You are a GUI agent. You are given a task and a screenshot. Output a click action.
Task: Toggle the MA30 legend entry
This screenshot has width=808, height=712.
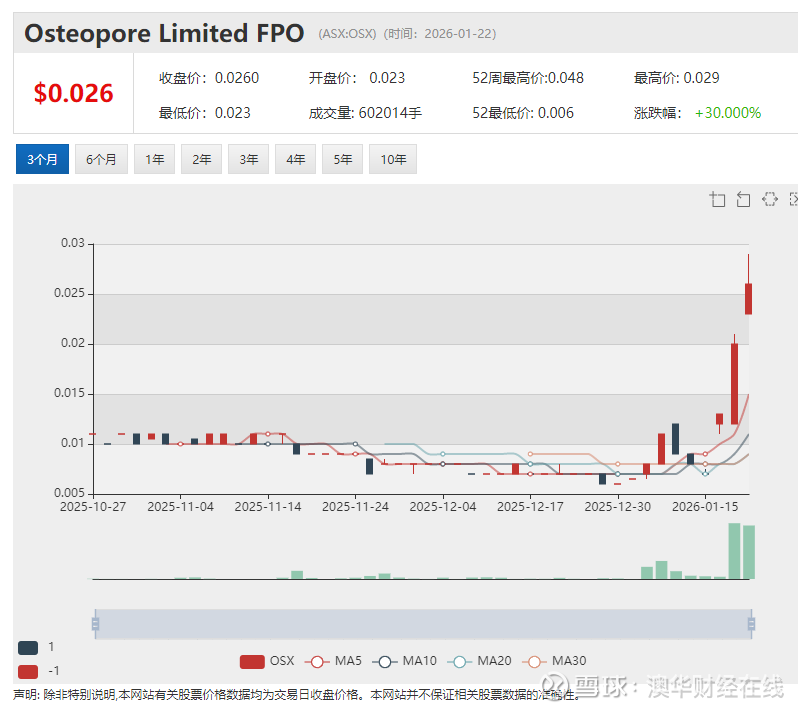[554, 661]
